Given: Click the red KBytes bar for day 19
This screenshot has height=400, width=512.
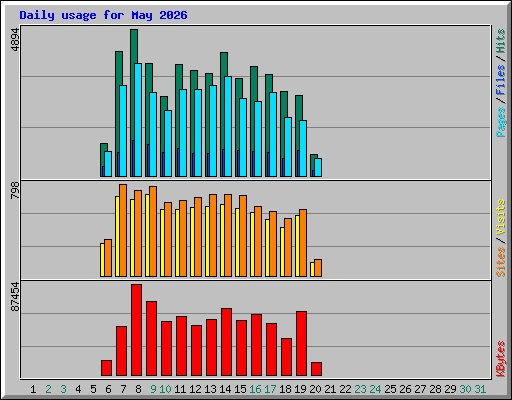Looking at the screenshot, I should coord(302,344).
